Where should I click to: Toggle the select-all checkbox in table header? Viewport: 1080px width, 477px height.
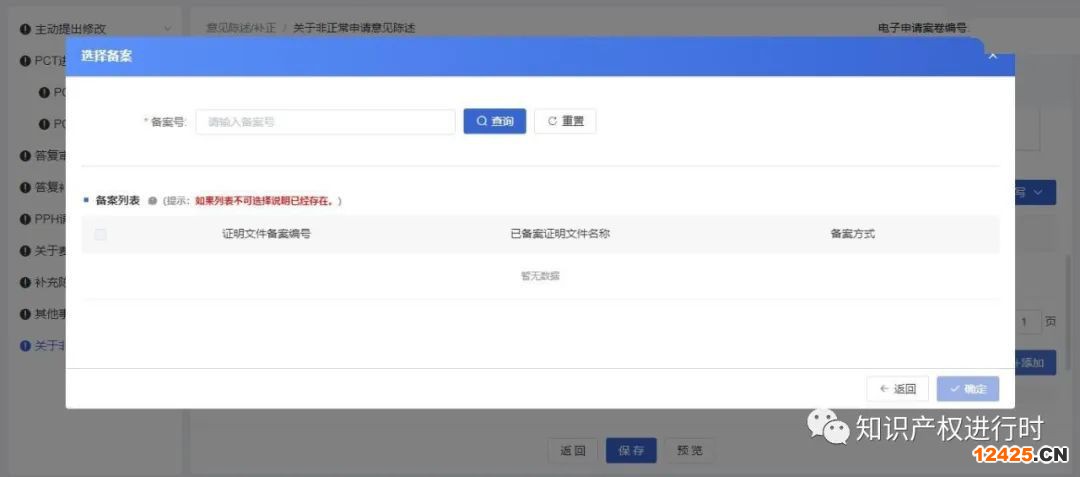click(100, 234)
